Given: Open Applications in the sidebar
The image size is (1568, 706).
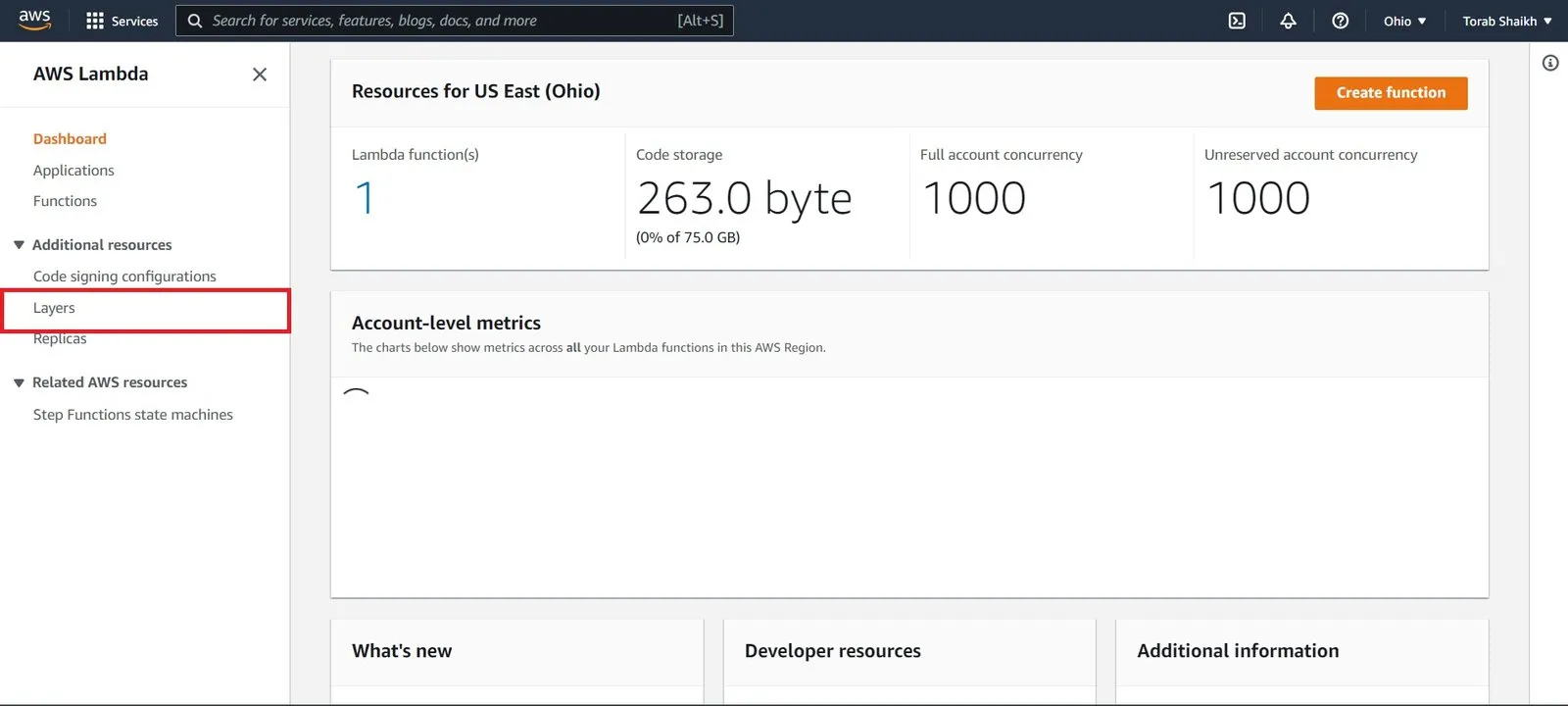Looking at the screenshot, I should coord(73,171).
